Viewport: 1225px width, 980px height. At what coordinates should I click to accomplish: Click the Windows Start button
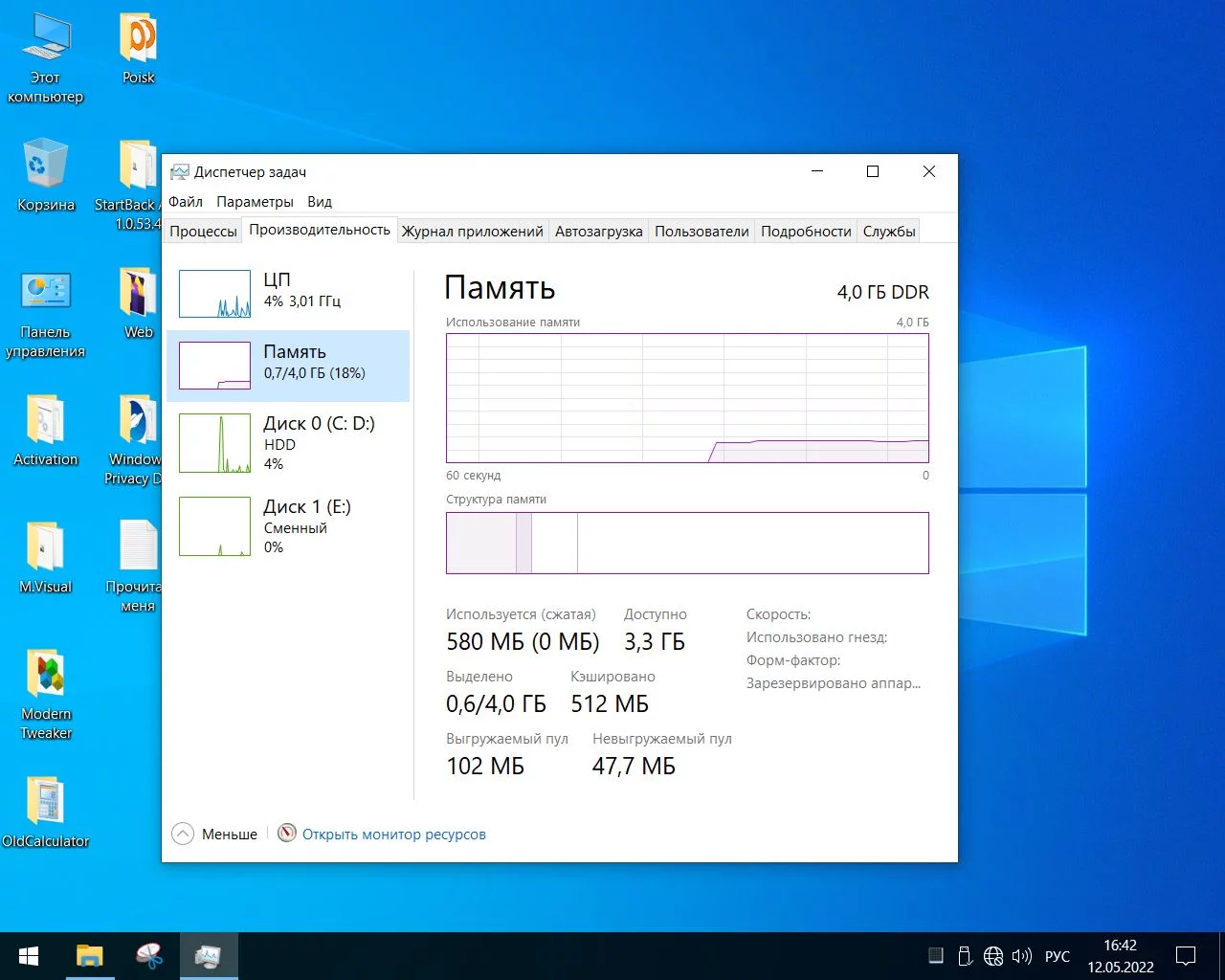click(x=29, y=956)
